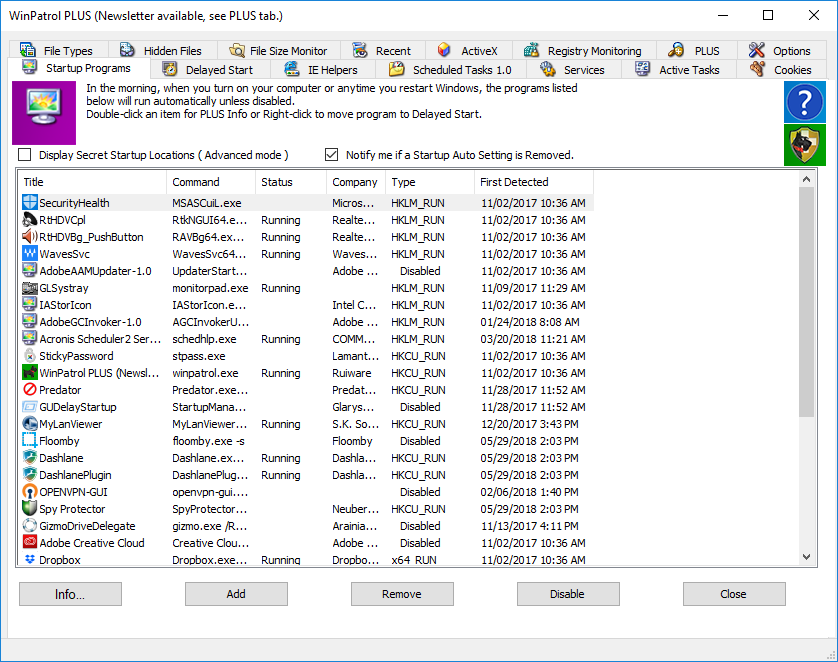Screen dimensions: 838x662
Task: Click the GizmoDriveDelegate icon
Action: tap(30, 526)
